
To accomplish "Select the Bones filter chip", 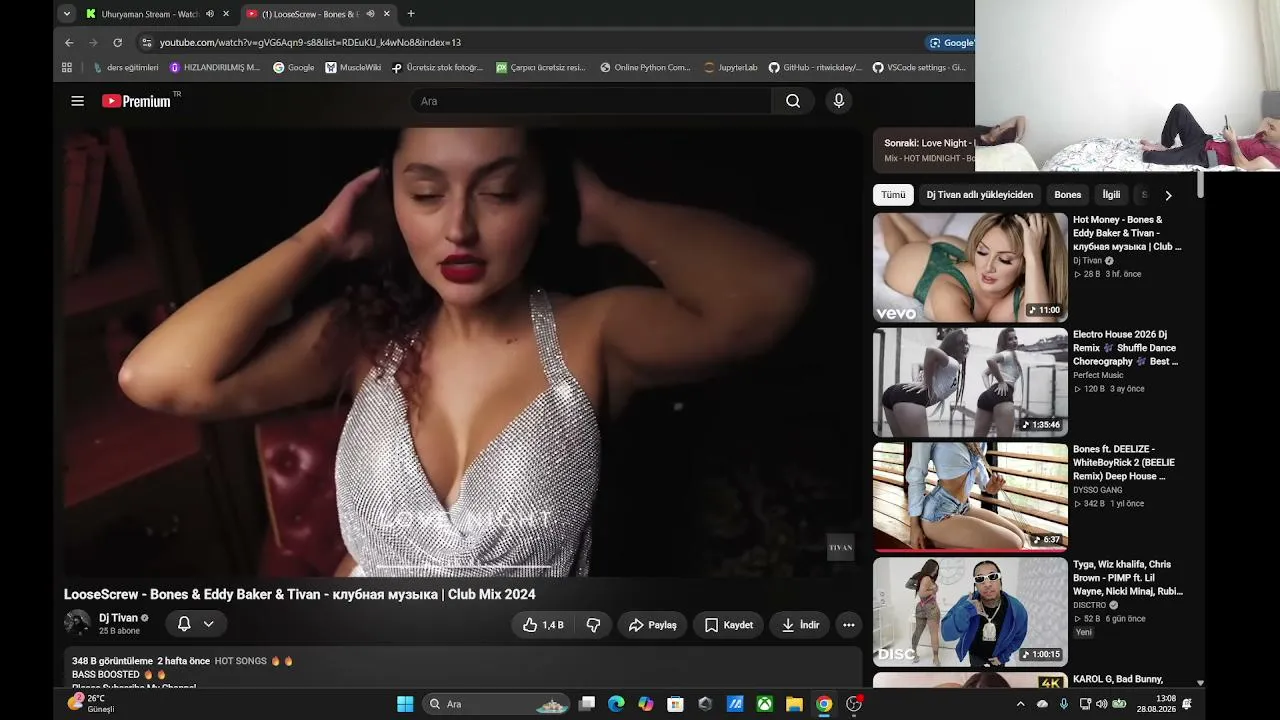I will [x=1068, y=195].
